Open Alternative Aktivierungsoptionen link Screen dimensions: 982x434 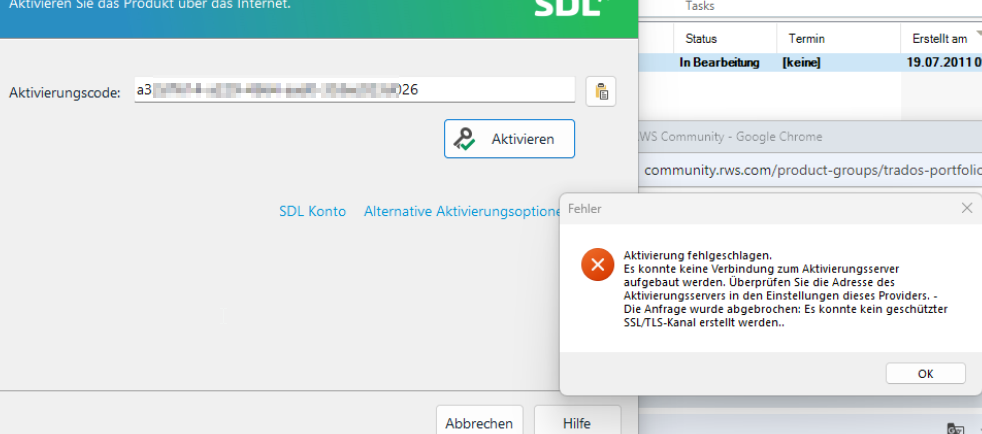[462, 212]
